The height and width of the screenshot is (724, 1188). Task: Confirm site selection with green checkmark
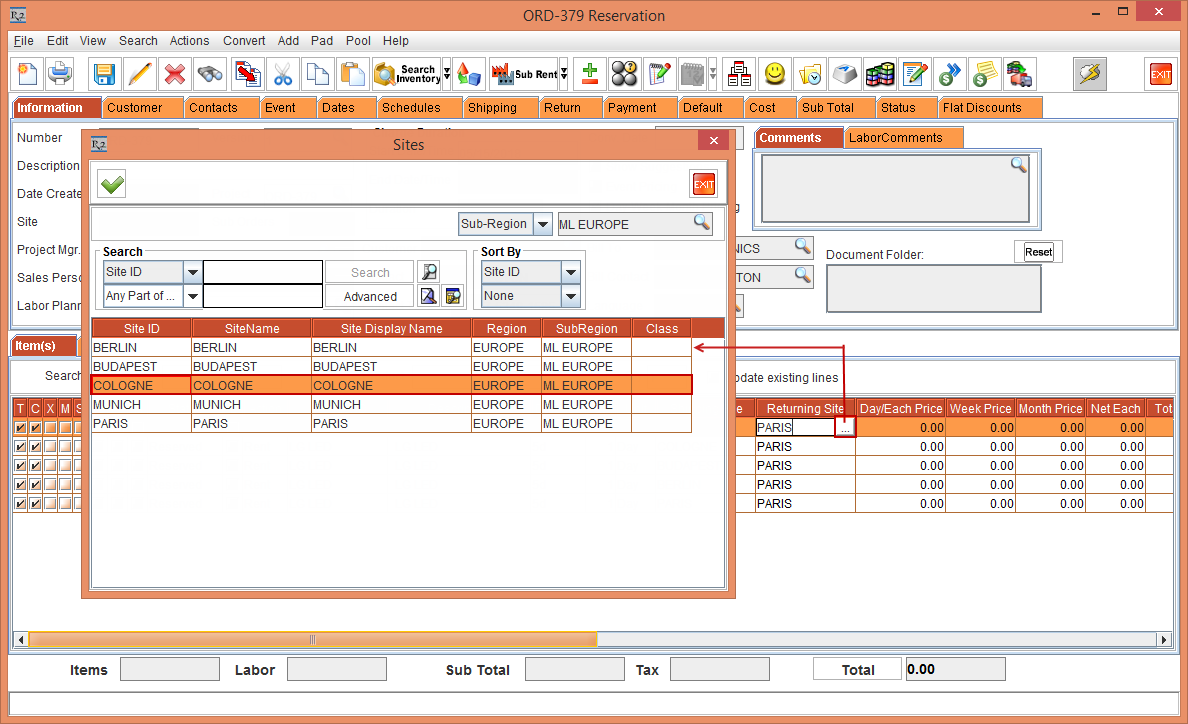coord(112,184)
